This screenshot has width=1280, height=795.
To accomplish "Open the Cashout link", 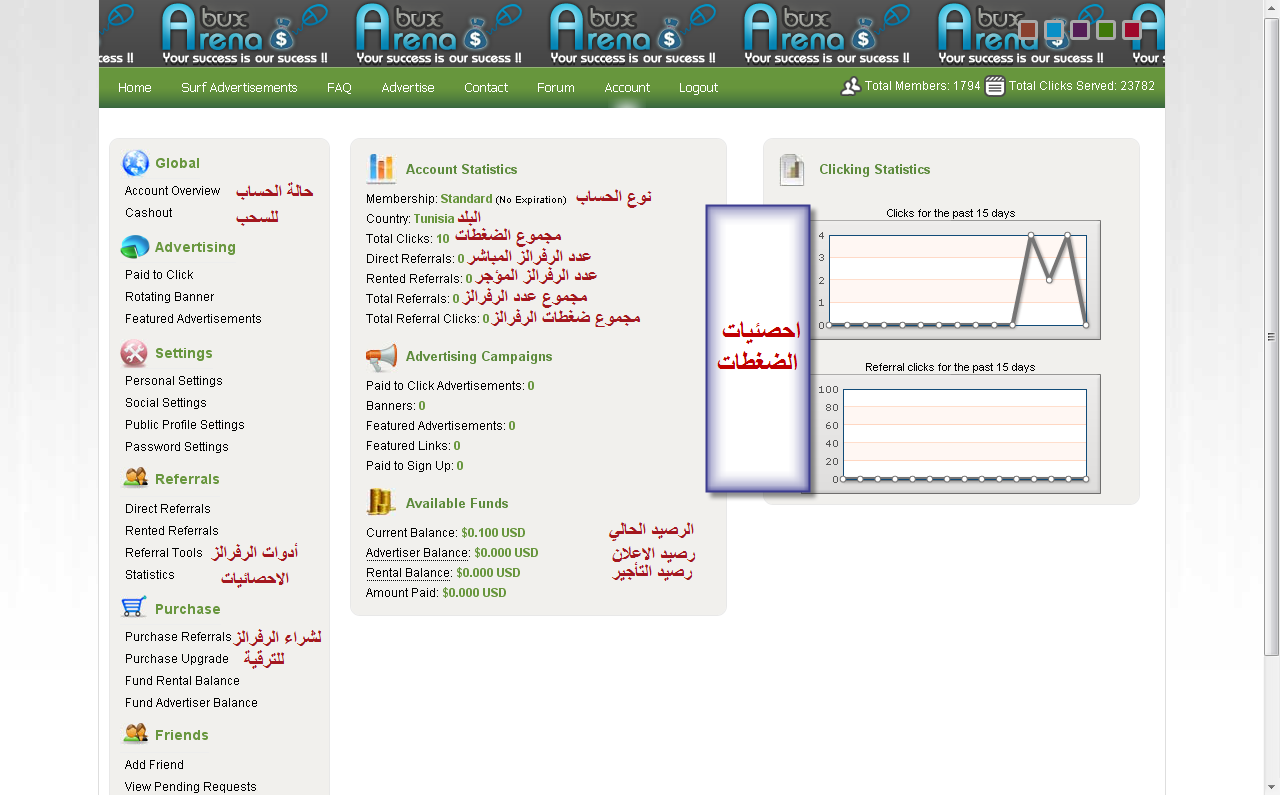I will click(x=149, y=213).
